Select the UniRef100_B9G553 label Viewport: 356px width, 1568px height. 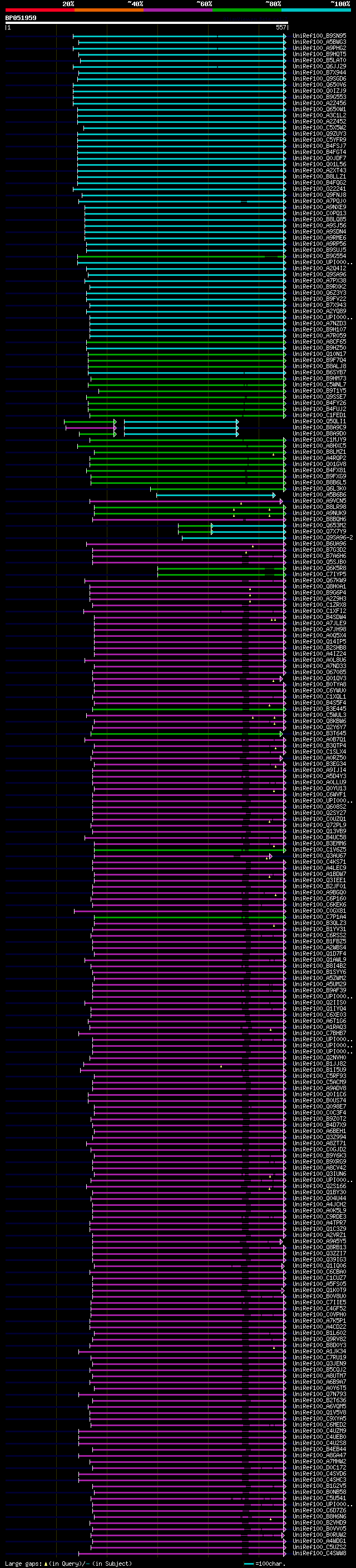click(319, 97)
